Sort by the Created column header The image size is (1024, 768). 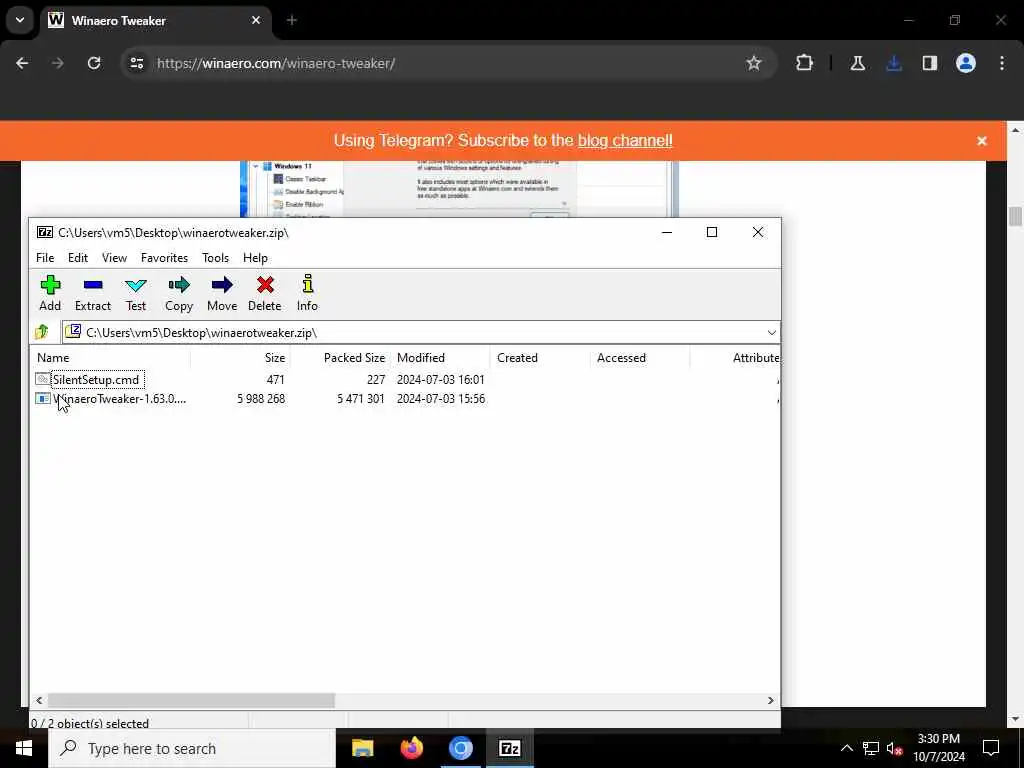(540, 358)
